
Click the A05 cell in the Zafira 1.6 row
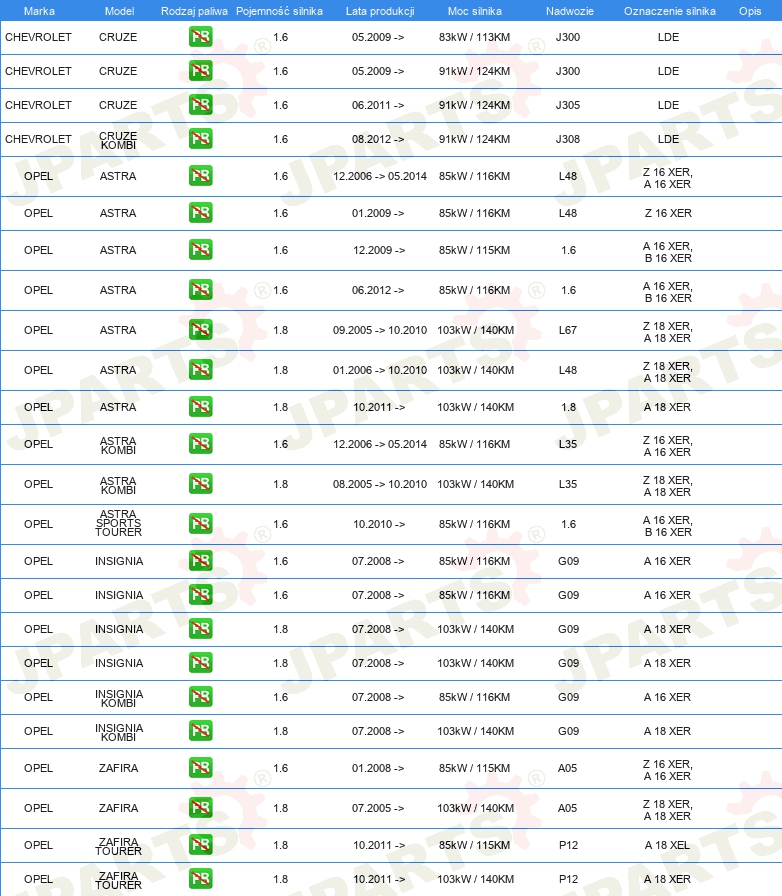568,768
